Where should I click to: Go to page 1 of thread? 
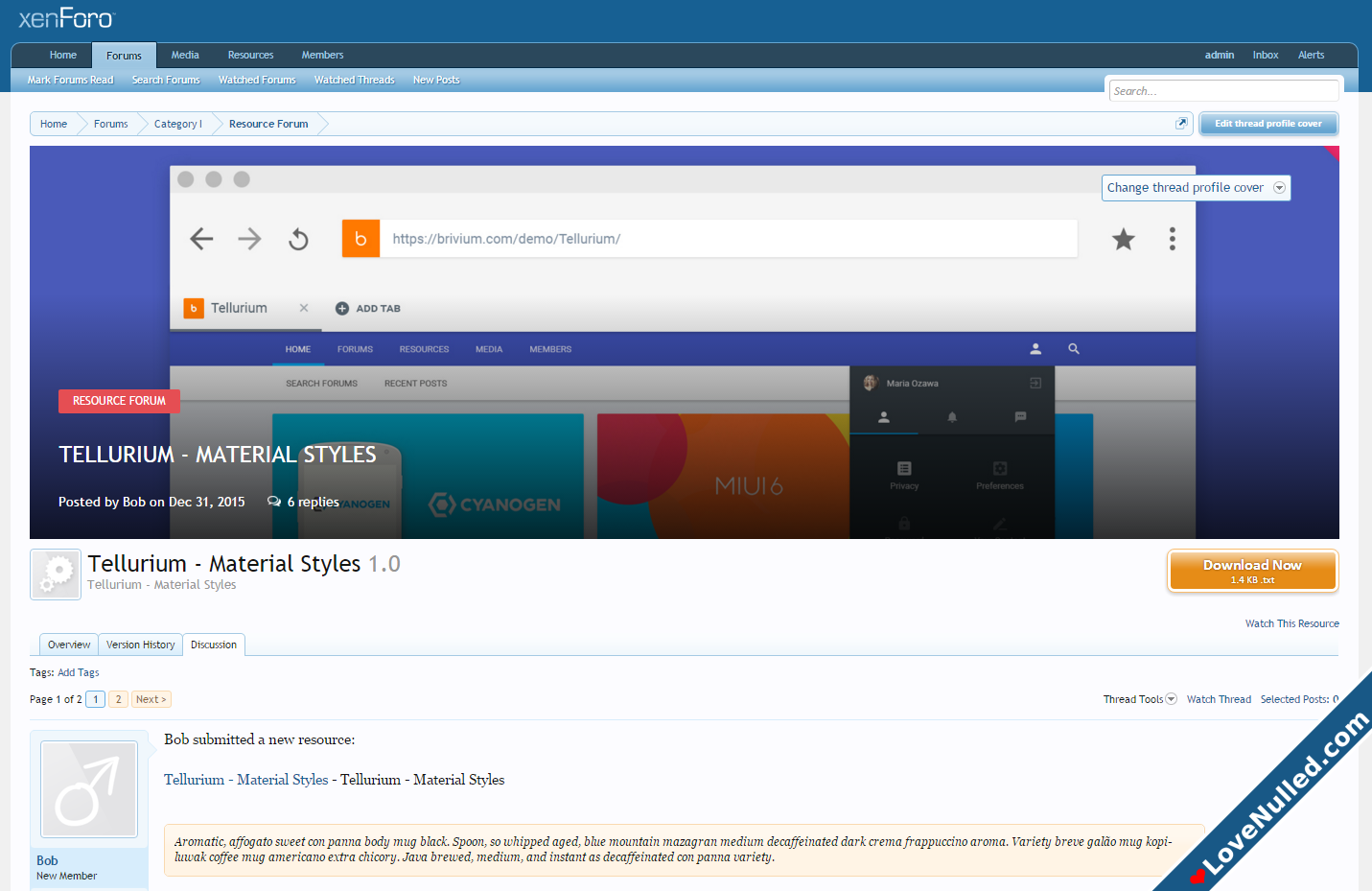click(x=96, y=699)
